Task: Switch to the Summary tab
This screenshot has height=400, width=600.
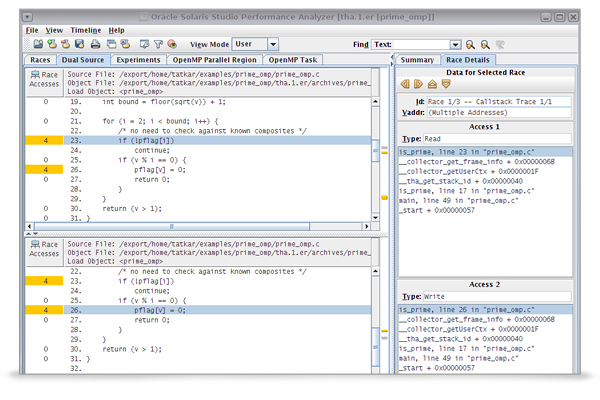Action: pos(417,60)
